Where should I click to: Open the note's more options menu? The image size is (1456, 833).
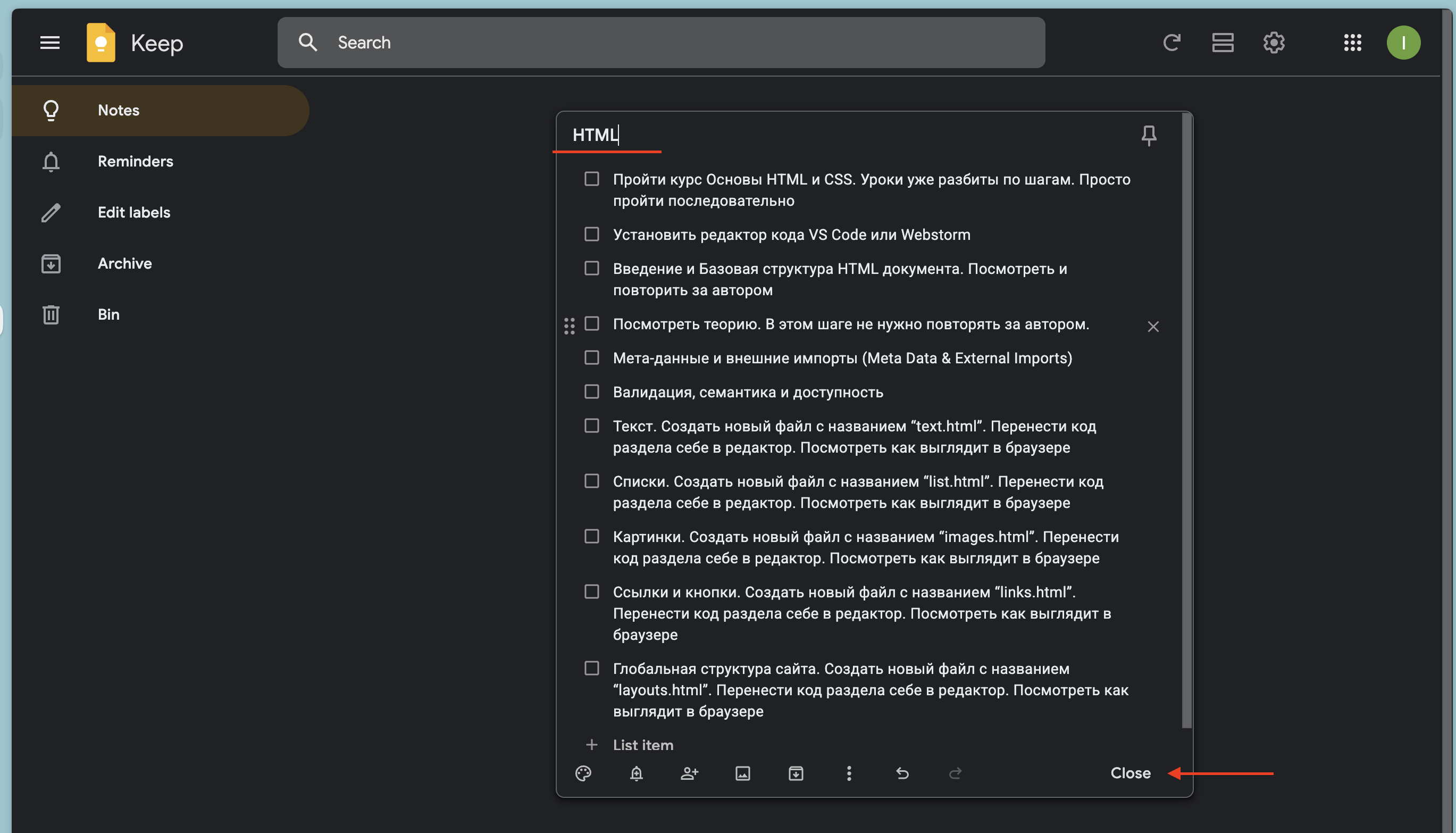849,773
